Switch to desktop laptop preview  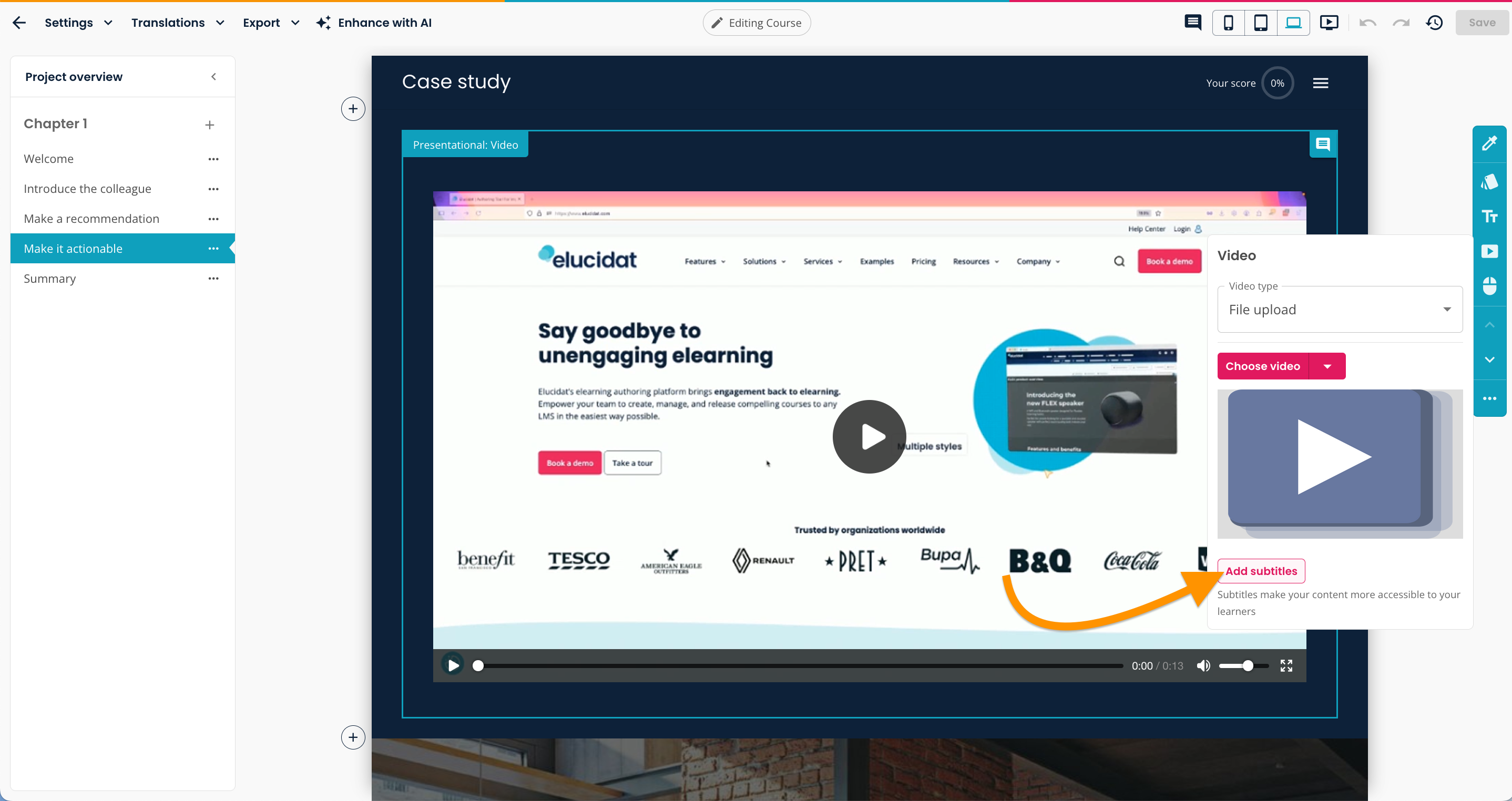pyautogui.click(x=1293, y=23)
